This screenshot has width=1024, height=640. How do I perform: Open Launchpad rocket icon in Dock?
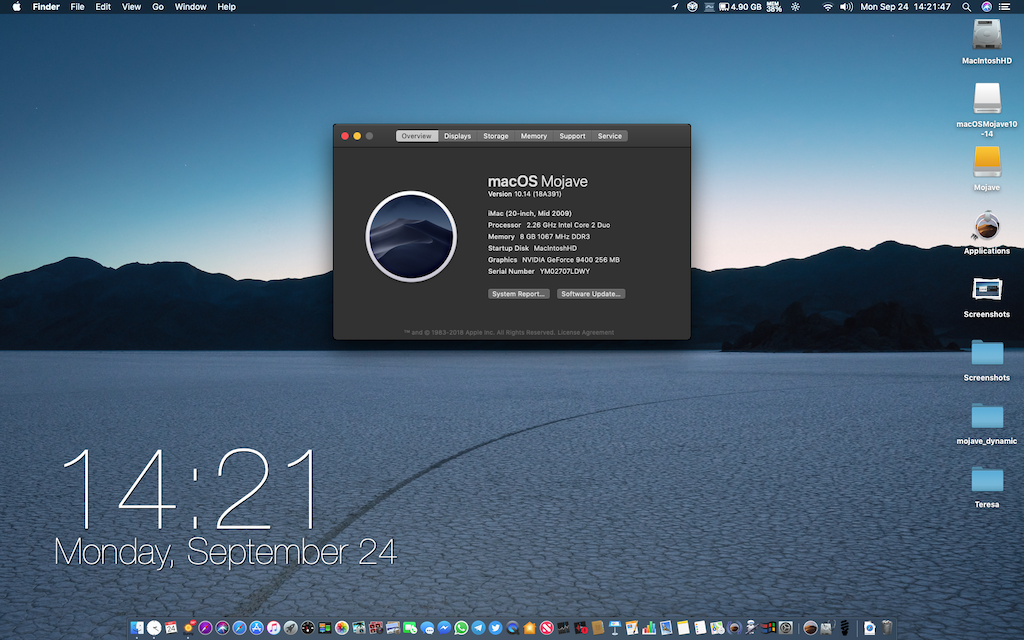pyautogui.click(x=291, y=628)
